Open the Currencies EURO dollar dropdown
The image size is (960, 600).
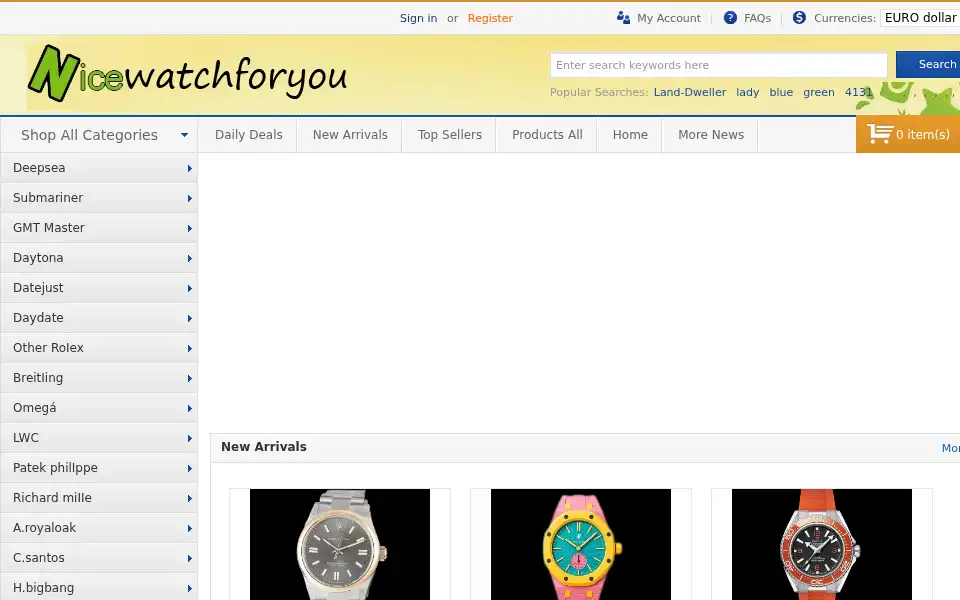coord(920,18)
